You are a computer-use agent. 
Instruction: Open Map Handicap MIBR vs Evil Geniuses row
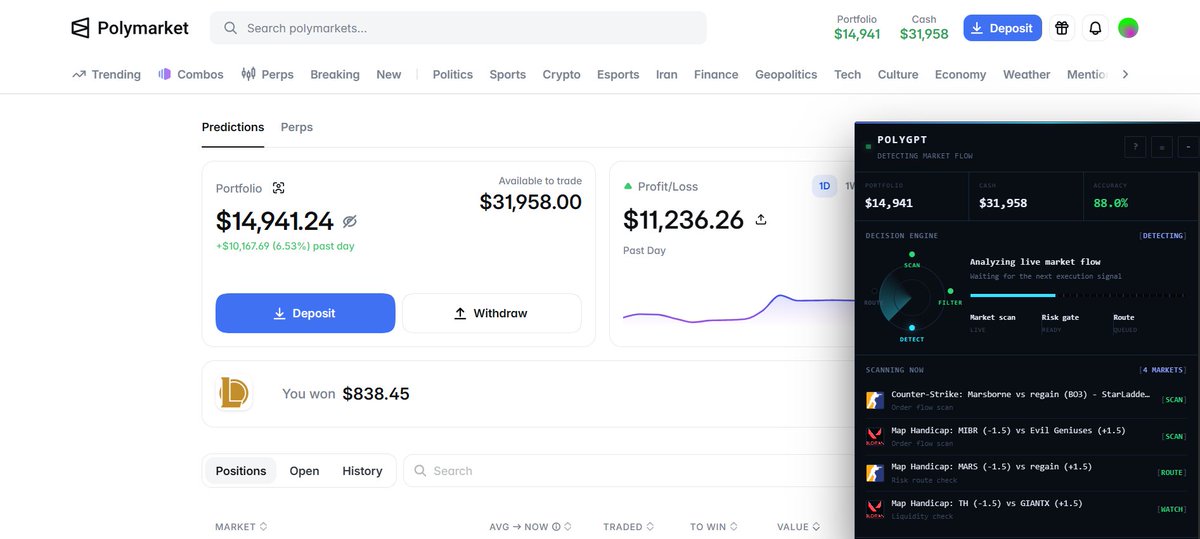click(1026, 436)
